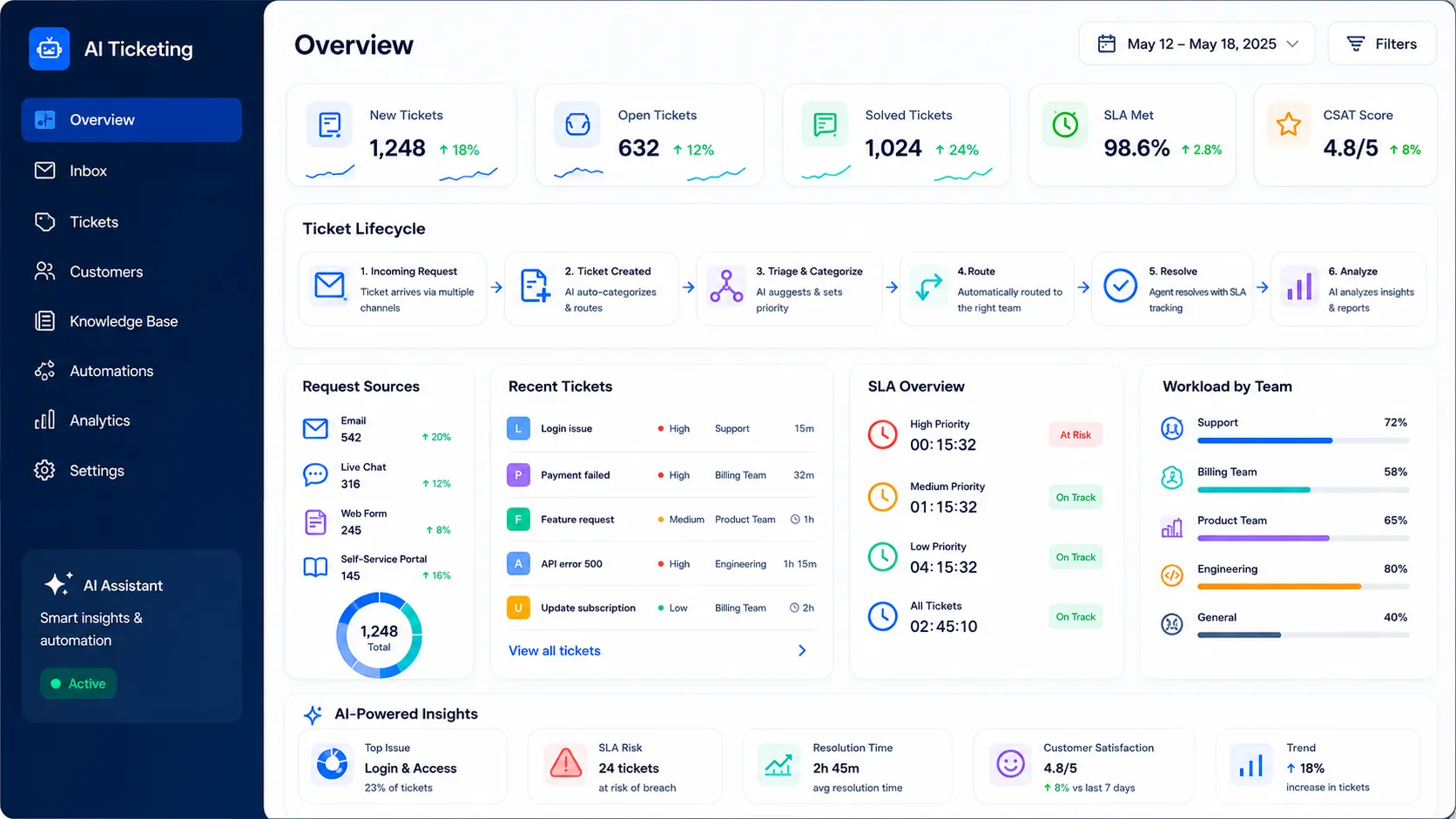
Task: Open the Customers page
Action: [x=131, y=272]
